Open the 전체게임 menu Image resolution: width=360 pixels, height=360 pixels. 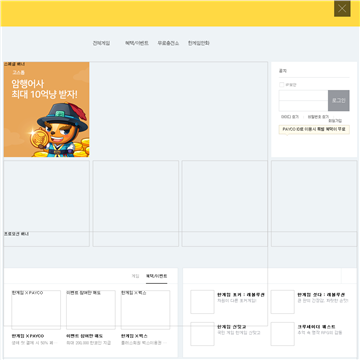101,43
